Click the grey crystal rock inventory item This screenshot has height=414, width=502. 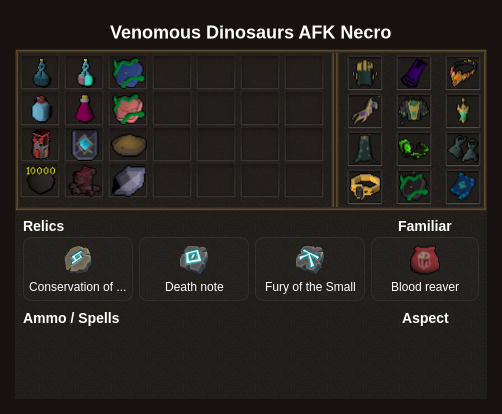coord(128,180)
